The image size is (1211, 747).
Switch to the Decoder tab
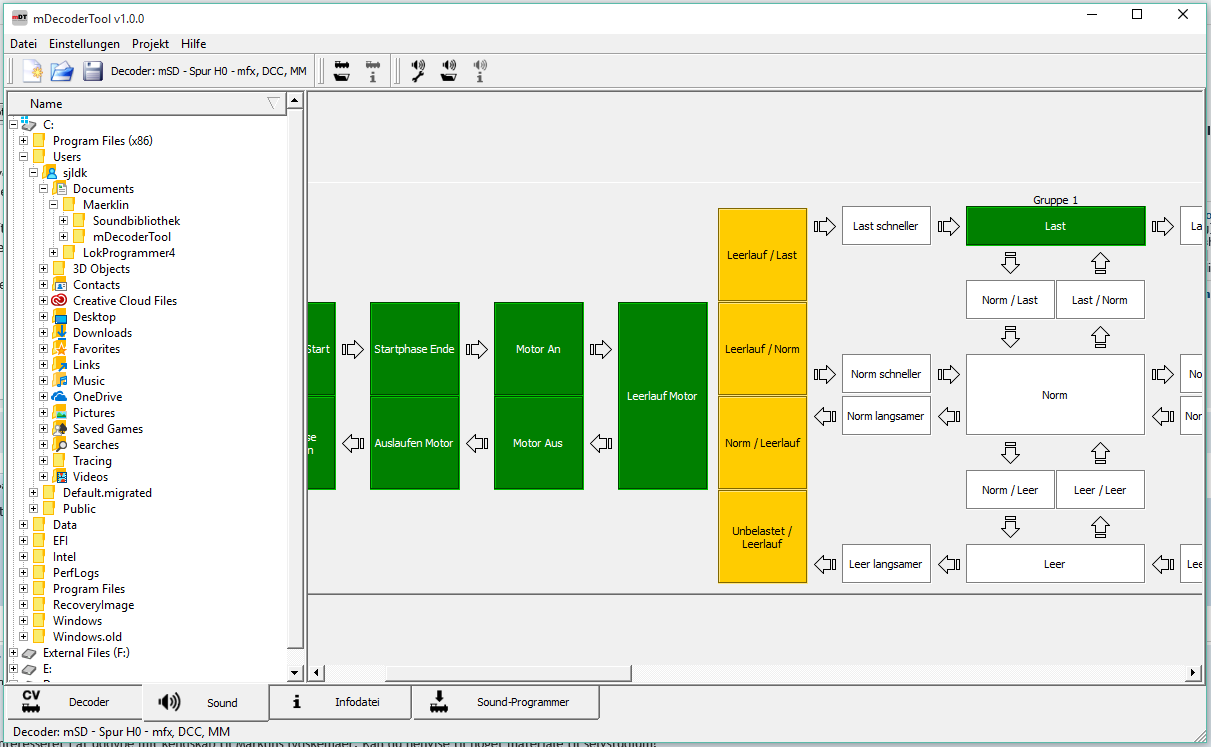74,702
